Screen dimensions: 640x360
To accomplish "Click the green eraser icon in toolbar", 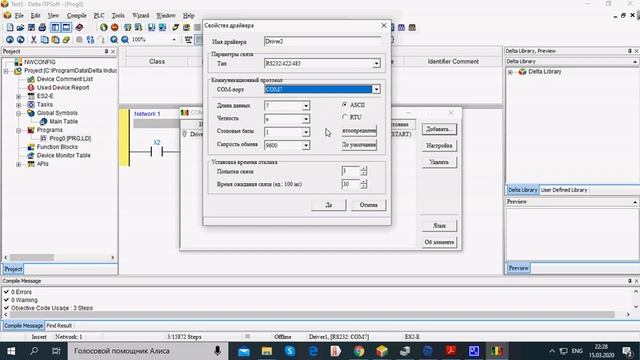I will (66, 40).
